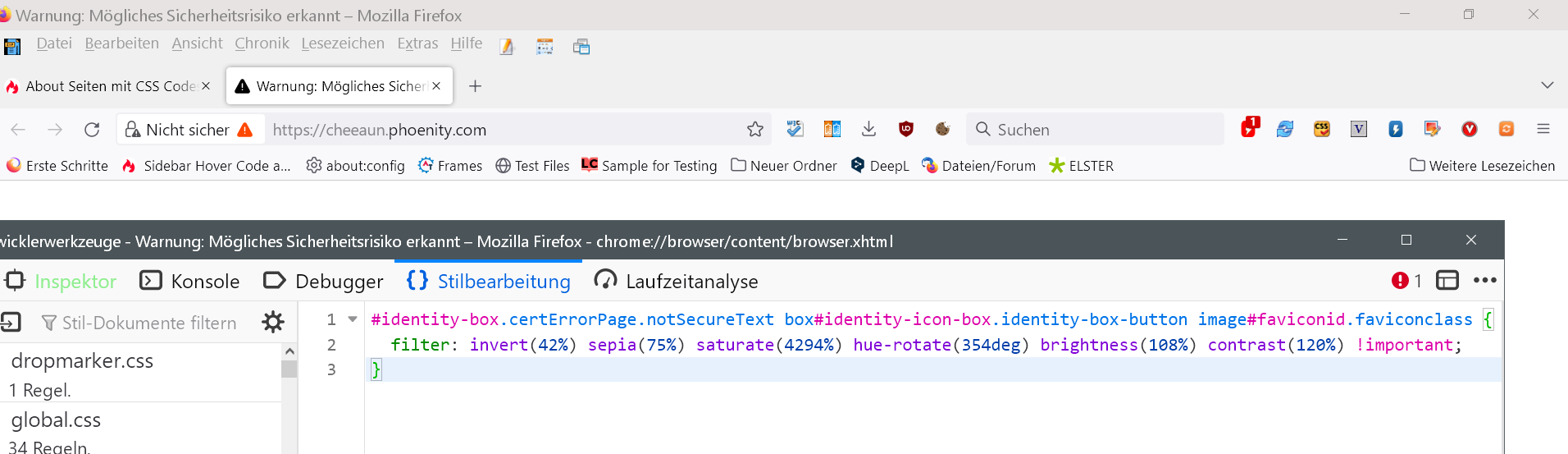Click the reload page icon

tap(92, 130)
